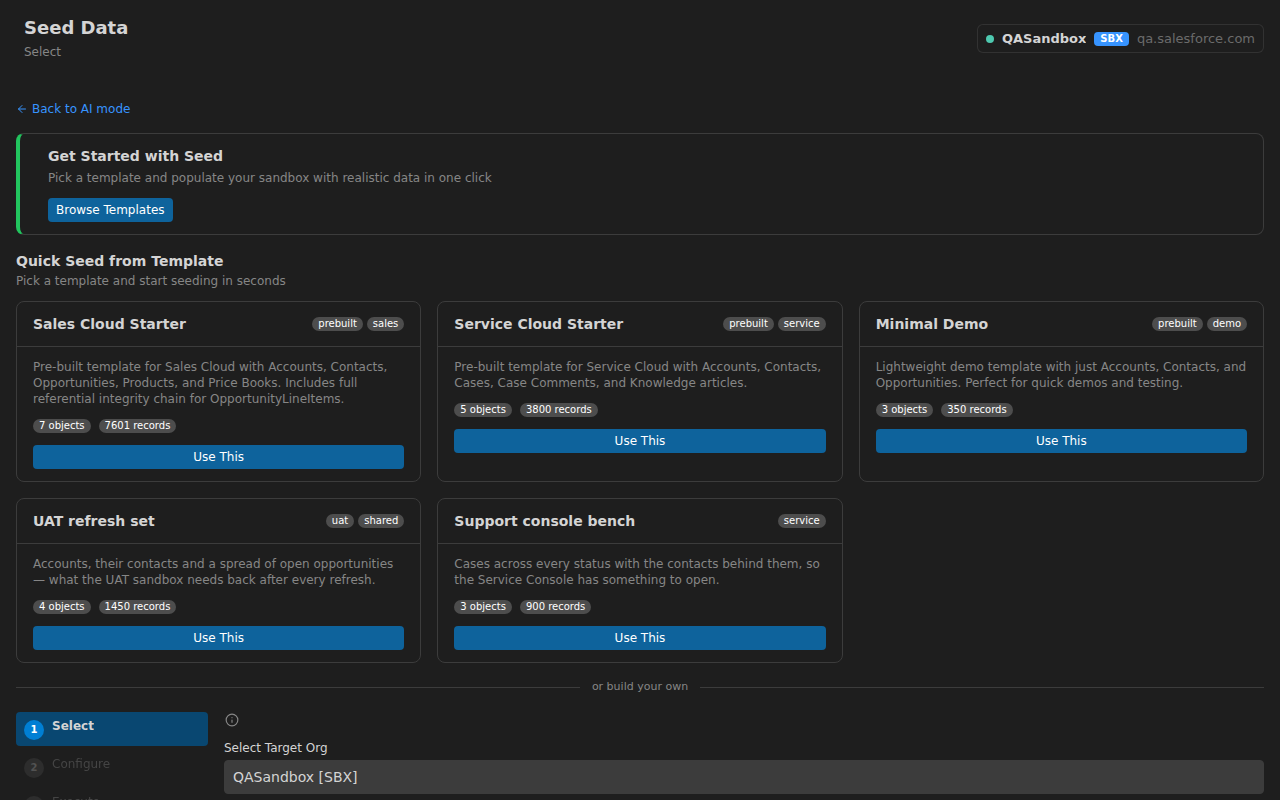Use the Minimal Demo template

click(1061, 441)
